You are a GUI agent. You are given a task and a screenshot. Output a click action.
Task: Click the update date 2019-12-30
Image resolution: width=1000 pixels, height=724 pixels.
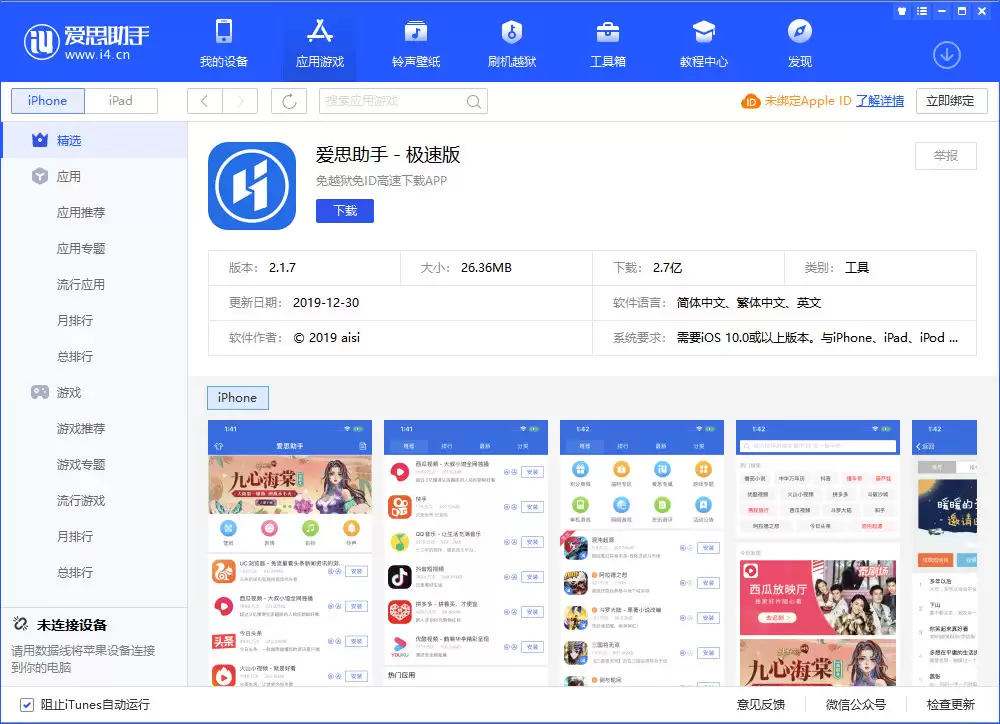[326, 302]
